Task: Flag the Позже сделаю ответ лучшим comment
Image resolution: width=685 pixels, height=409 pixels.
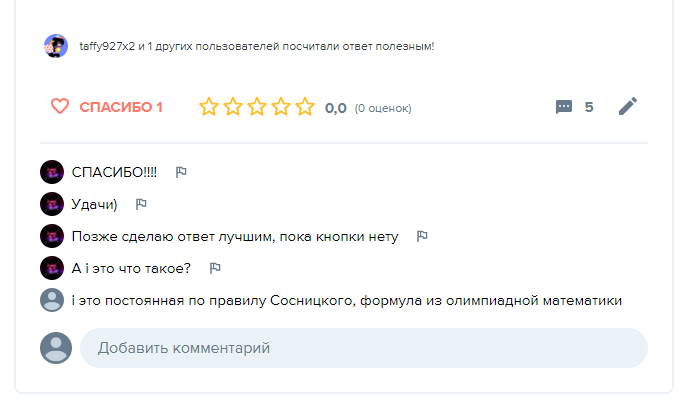Action: coord(422,236)
